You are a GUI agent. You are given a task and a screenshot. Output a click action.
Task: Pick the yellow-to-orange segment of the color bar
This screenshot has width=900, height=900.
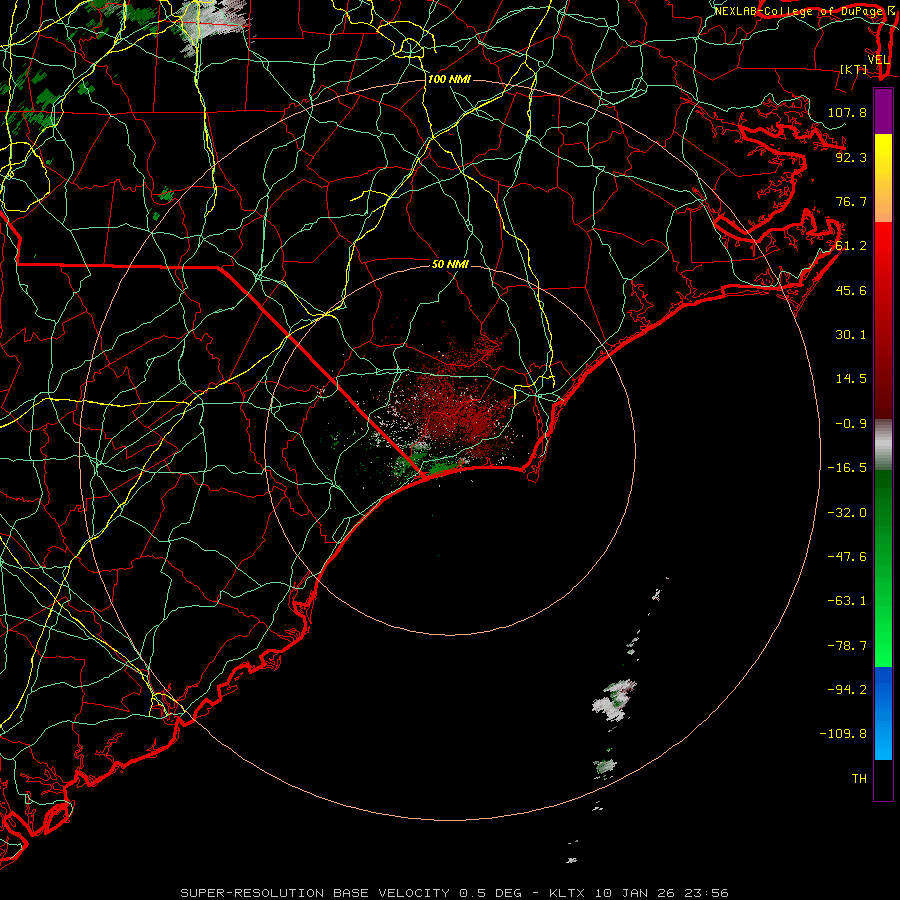[x=883, y=178]
